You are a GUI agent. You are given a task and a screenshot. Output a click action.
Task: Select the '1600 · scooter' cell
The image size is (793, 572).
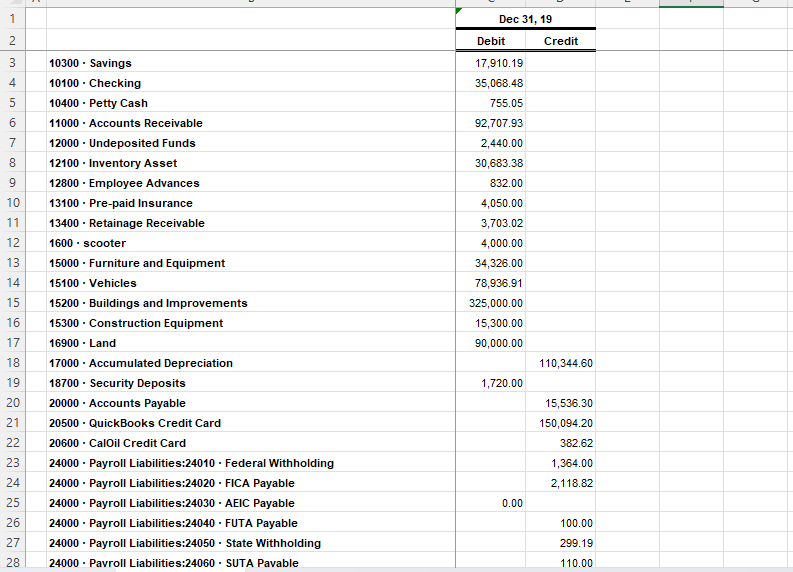(251, 243)
